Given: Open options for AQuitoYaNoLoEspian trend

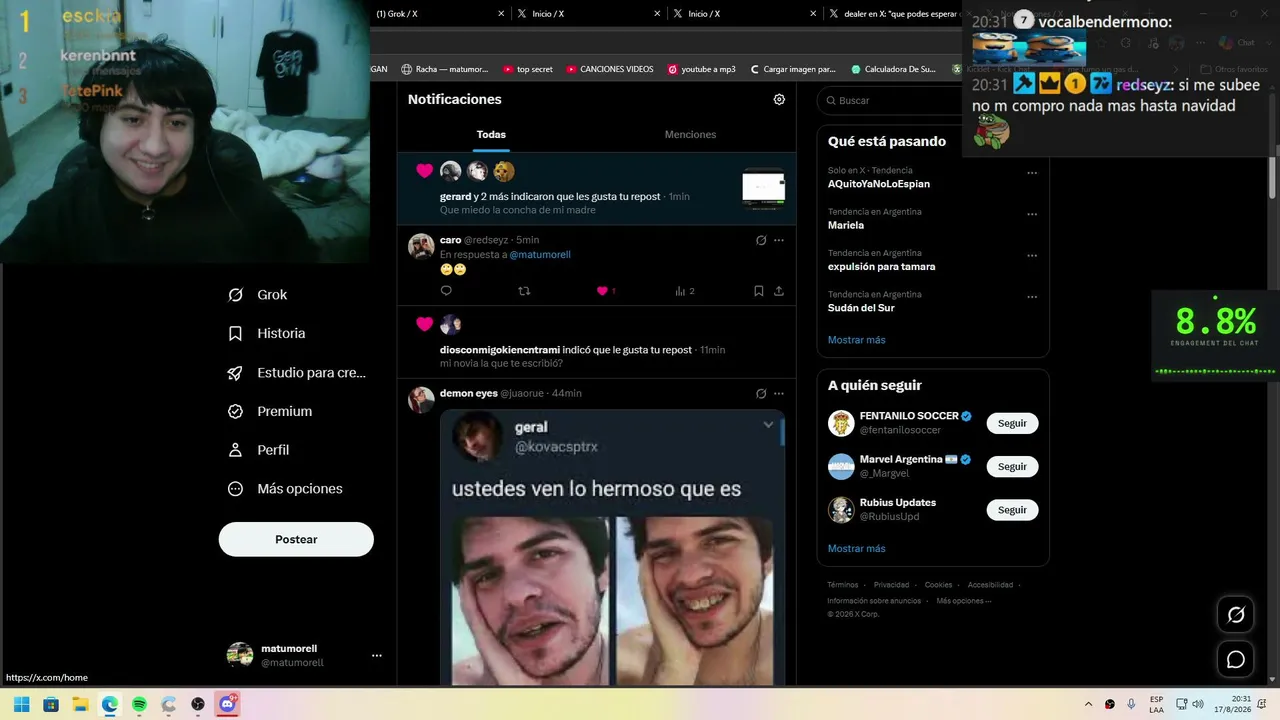Looking at the screenshot, I should tap(1032, 173).
